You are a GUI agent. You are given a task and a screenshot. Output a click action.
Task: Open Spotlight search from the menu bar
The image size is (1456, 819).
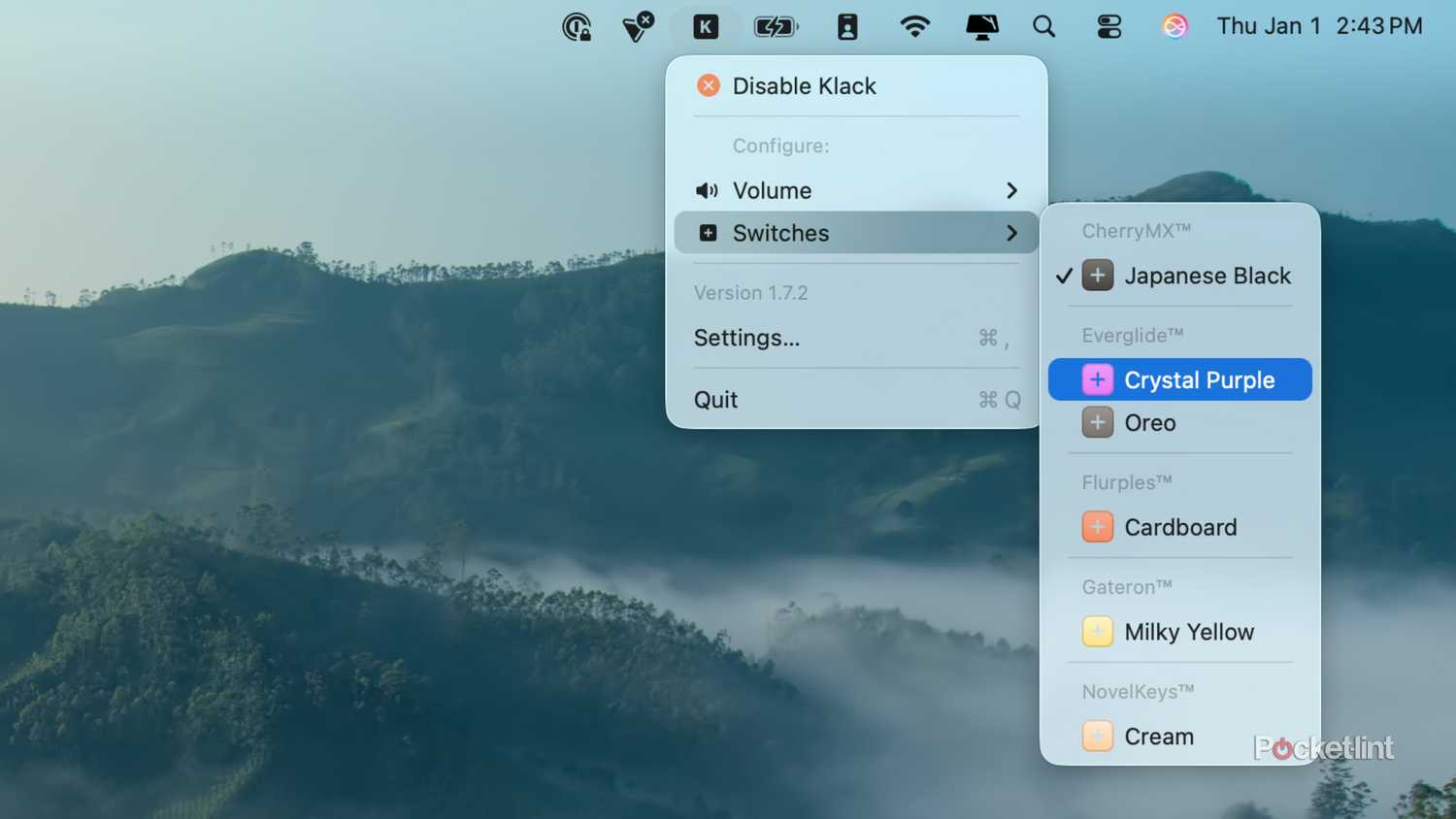click(1043, 26)
